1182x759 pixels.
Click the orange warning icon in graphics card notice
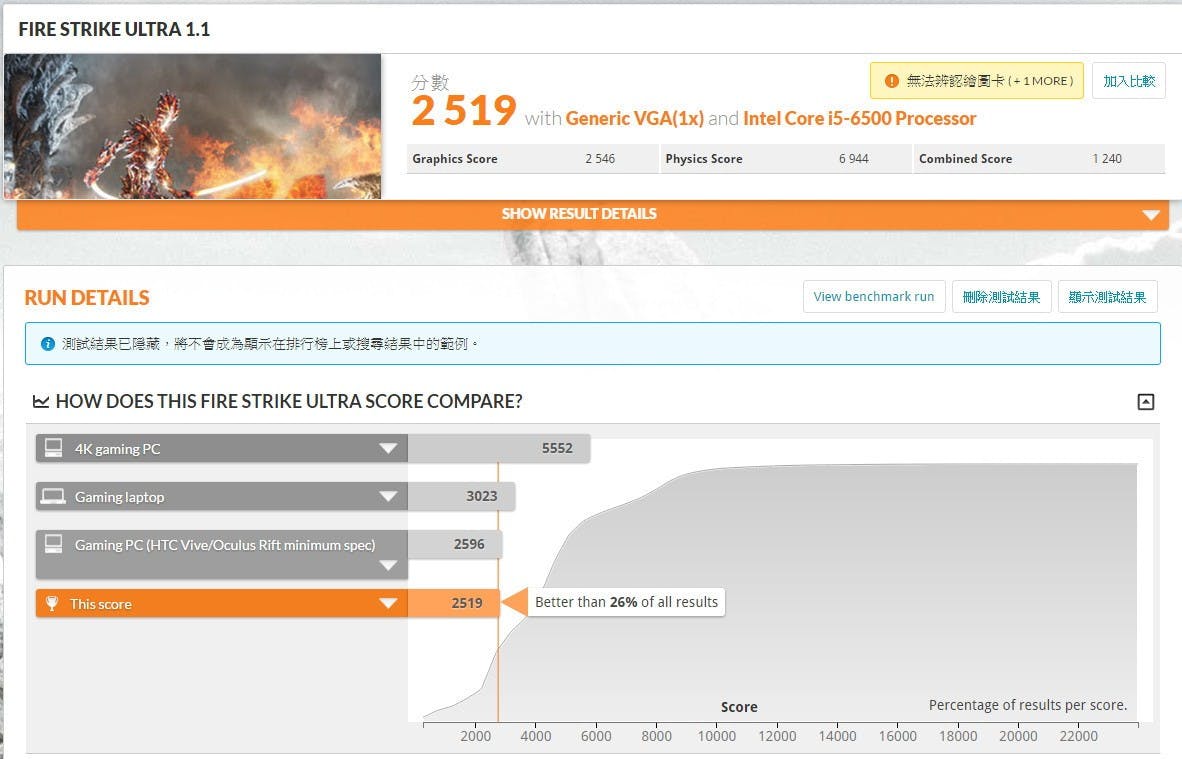[x=891, y=81]
